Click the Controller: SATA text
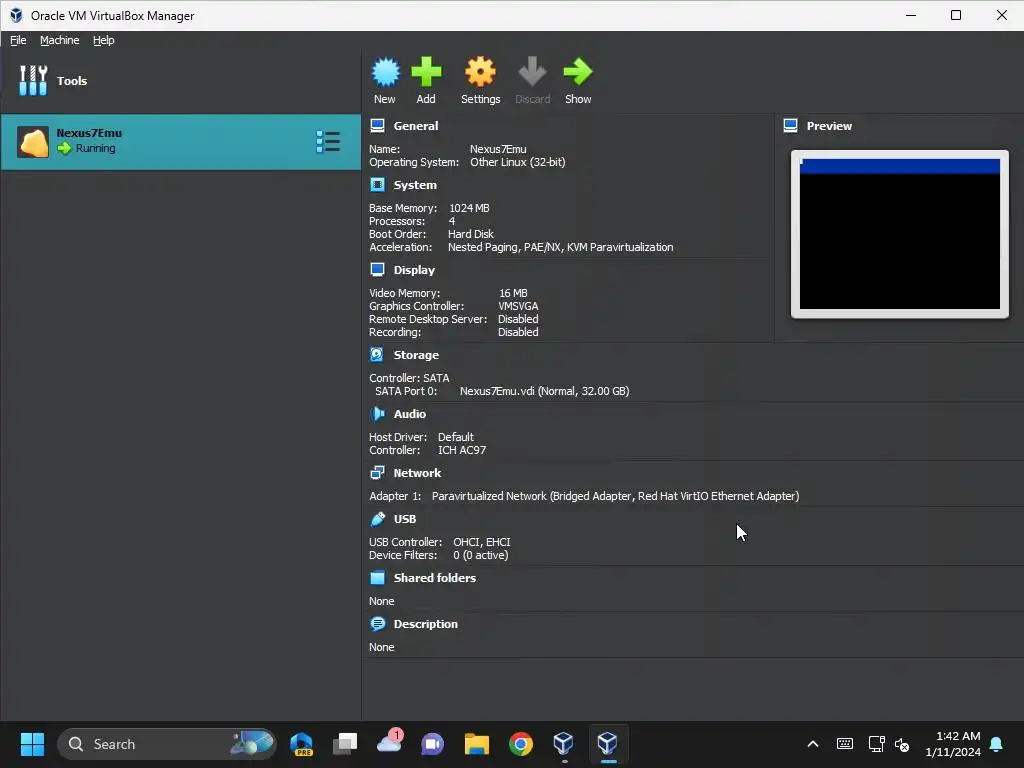Viewport: 1024px width, 768px height. tap(409, 378)
